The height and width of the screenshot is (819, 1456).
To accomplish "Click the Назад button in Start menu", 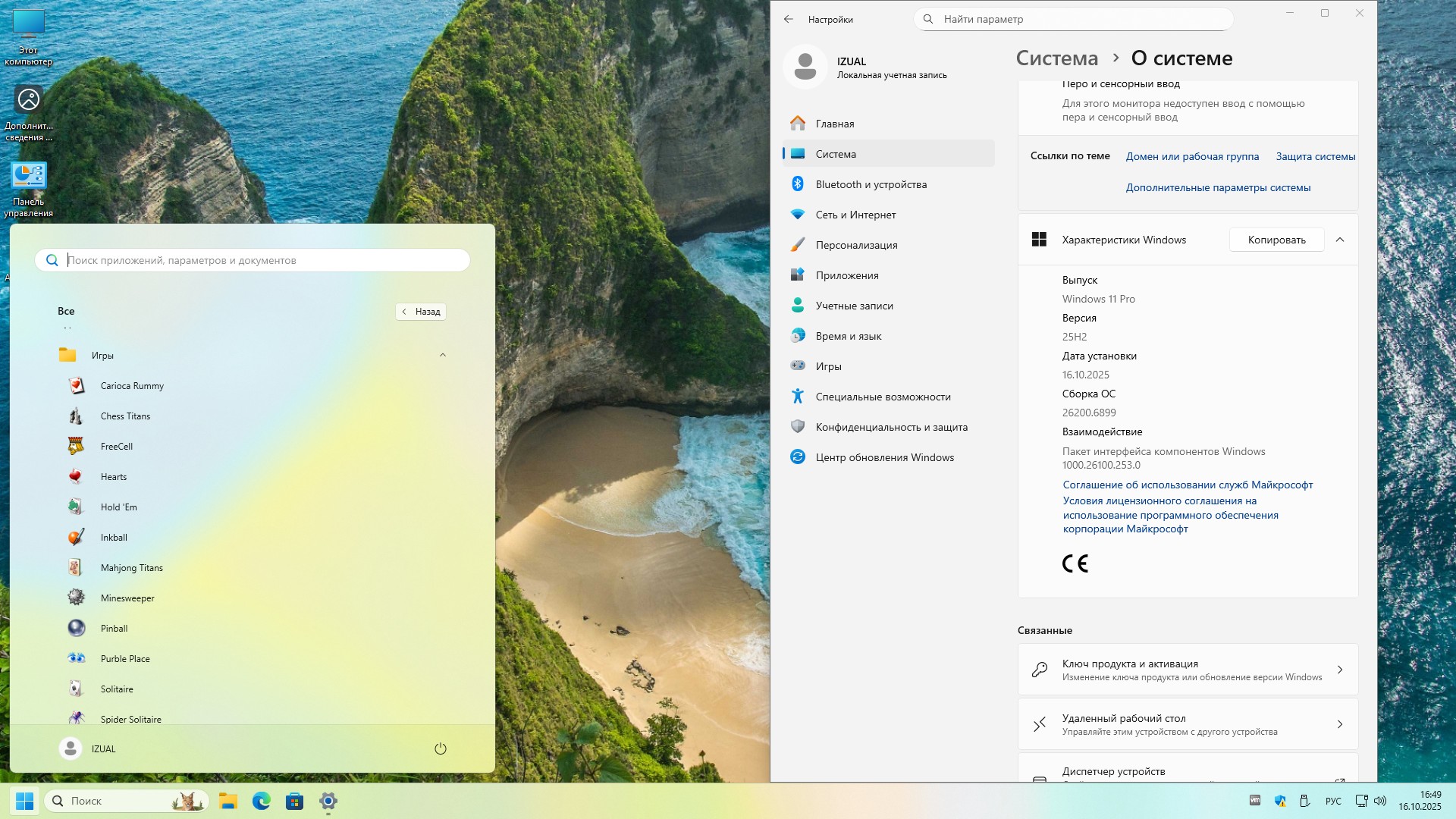I will (x=421, y=312).
